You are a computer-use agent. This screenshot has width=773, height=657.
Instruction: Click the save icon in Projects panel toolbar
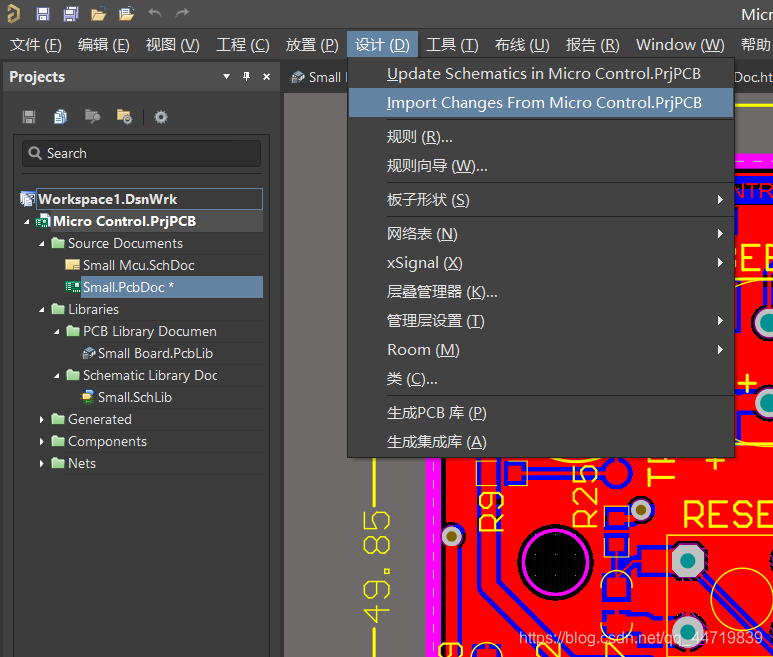[x=29, y=117]
